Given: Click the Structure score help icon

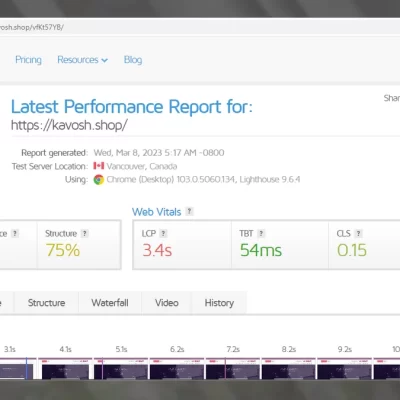Looking at the screenshot, I should [85, 233].
